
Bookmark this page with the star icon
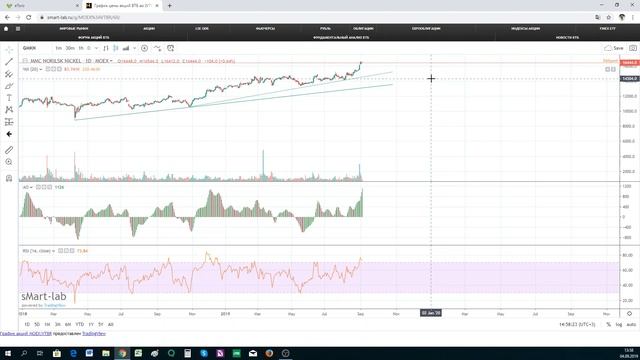[609, 17]
